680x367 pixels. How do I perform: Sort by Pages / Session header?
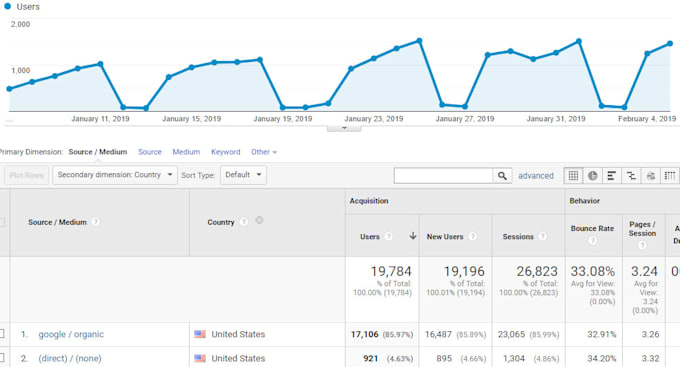click(x=642, y=229)
